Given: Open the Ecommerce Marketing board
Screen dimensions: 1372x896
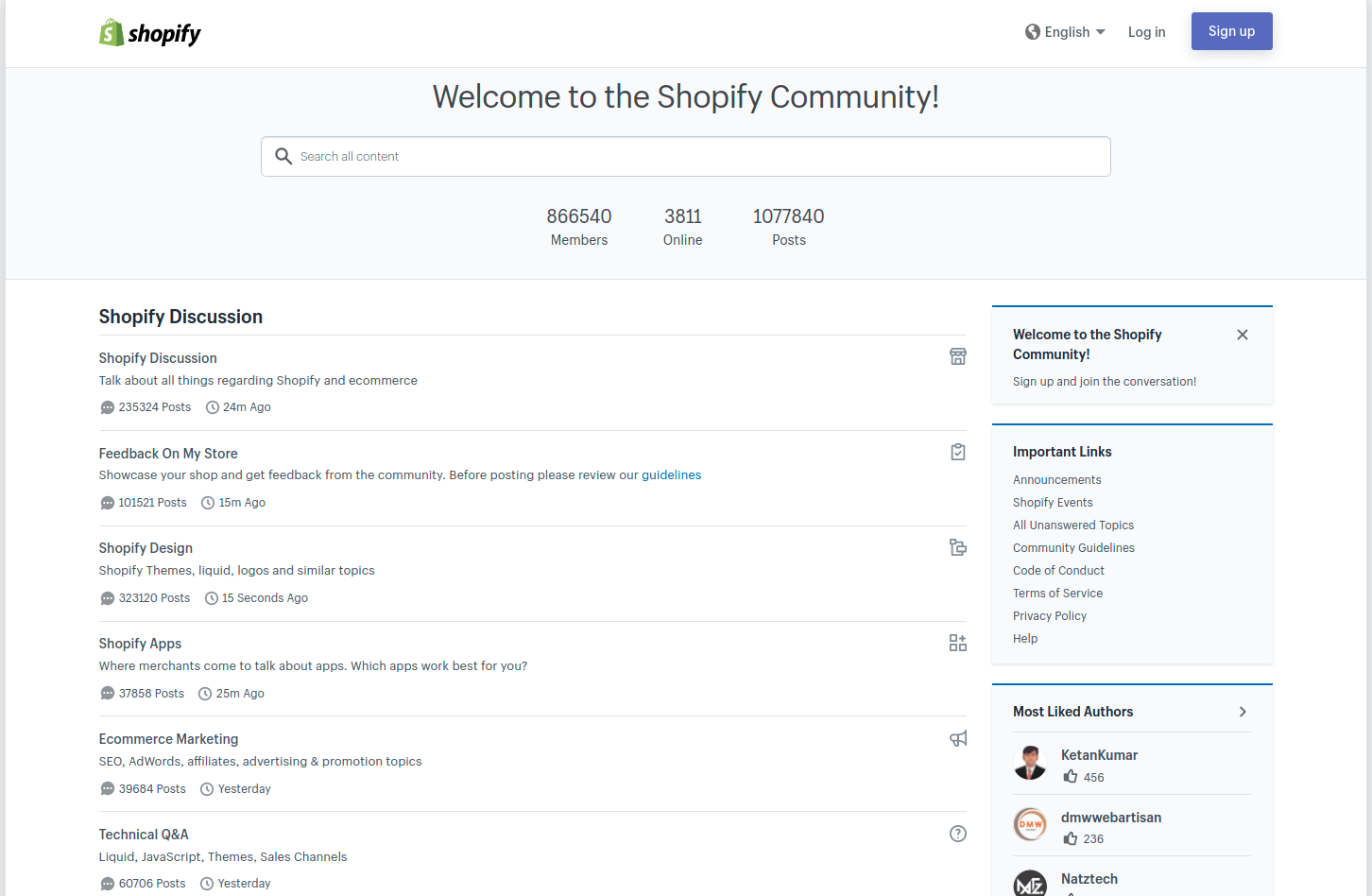Looking at the screenshot, I should click(x=168, y=739).
